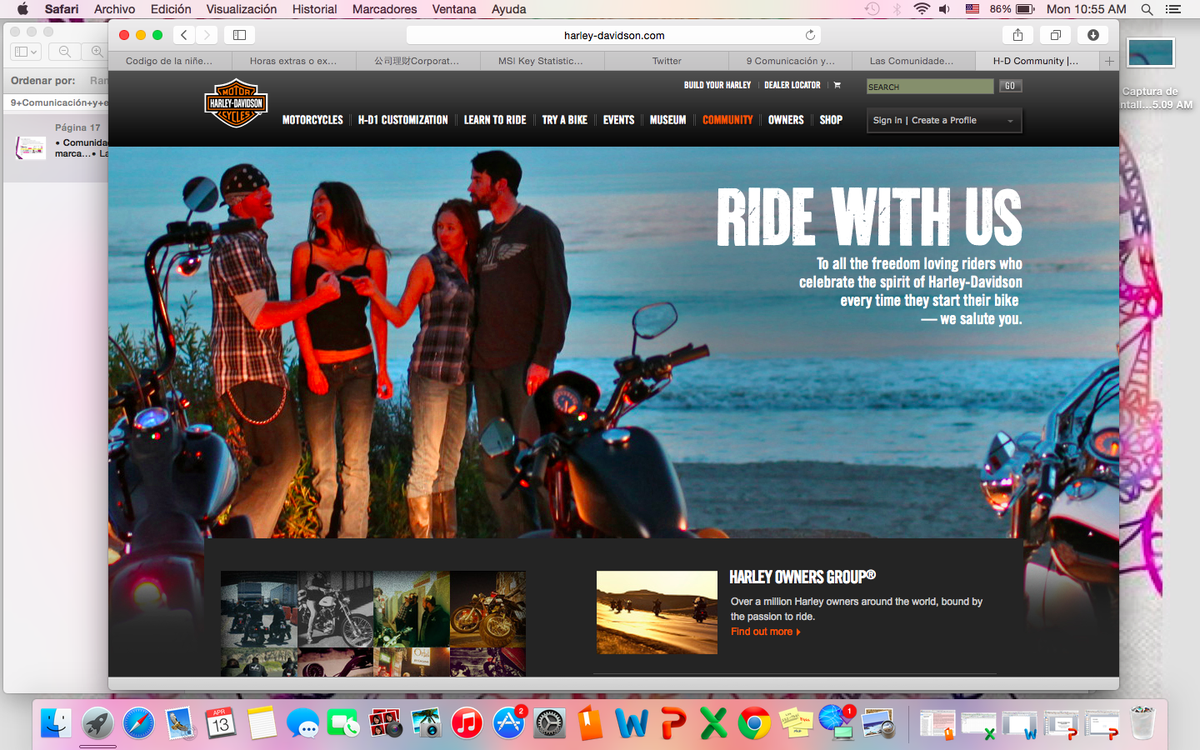Open the TRY A BIKE page
This screenshot has width=1200, height=750.
coord(565,120)
